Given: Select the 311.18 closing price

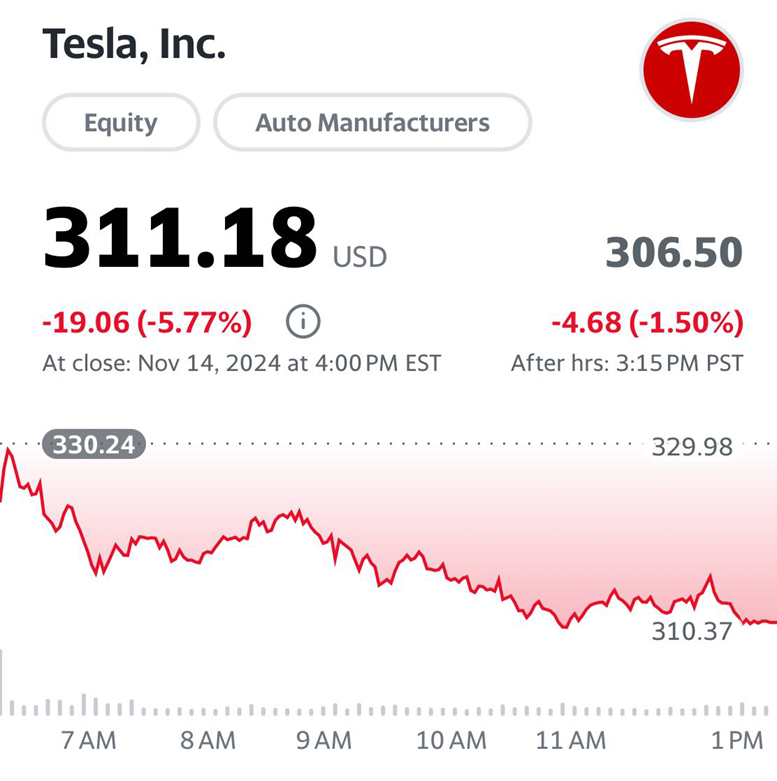Looking at the screenshot, I should click(180, 238).
